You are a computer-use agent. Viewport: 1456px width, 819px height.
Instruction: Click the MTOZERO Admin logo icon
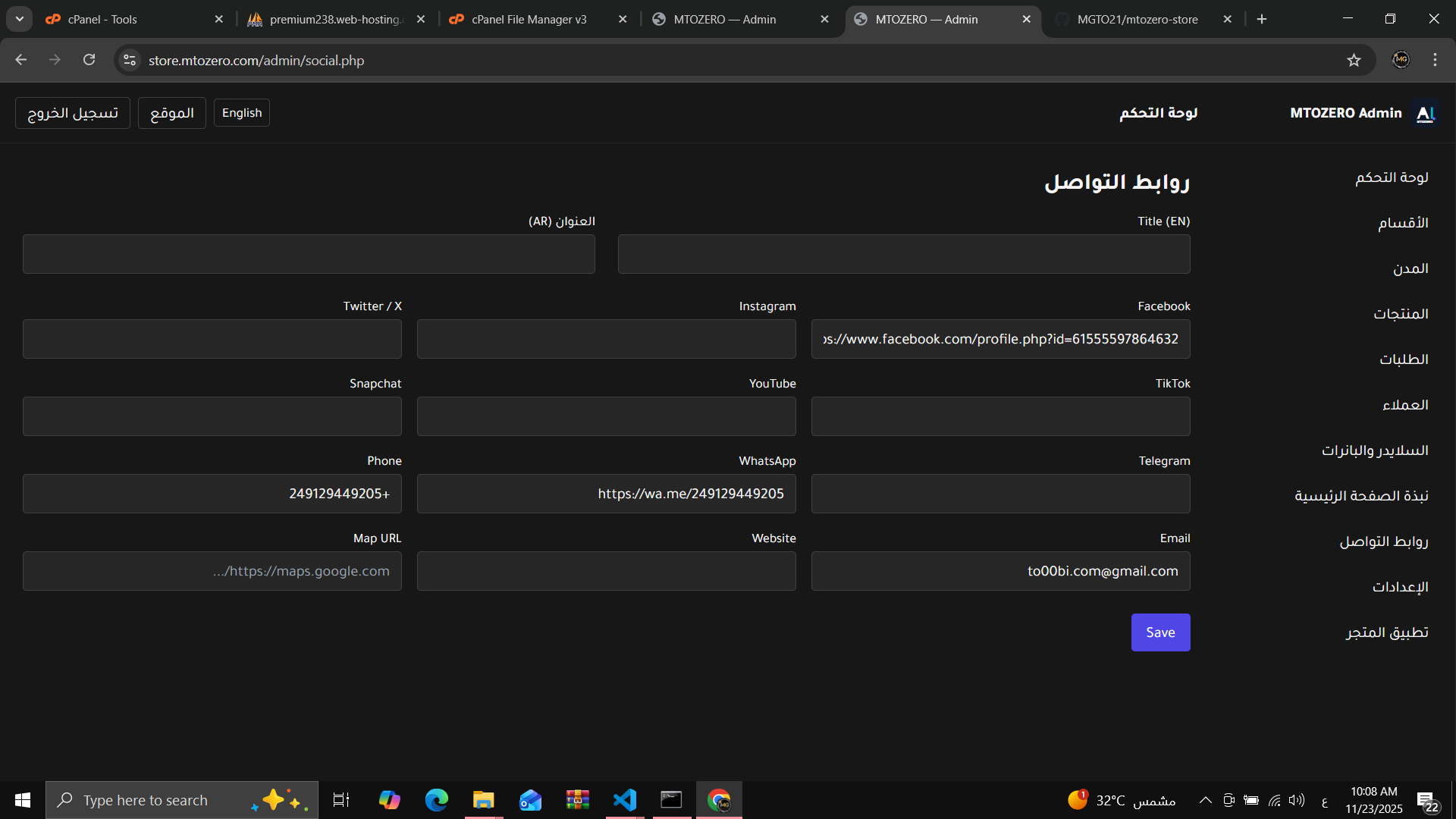(1426, 113)
